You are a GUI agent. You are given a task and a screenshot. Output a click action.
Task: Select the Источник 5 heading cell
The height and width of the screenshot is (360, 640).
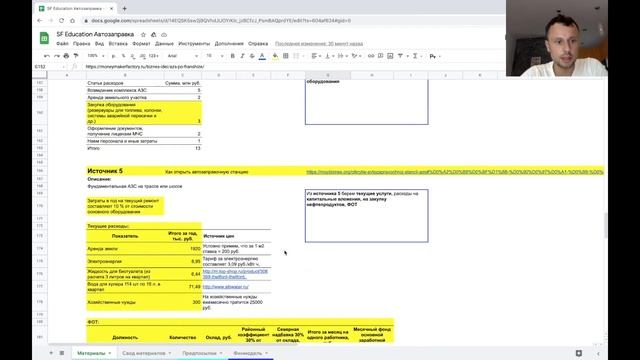(x=105, y=171)
